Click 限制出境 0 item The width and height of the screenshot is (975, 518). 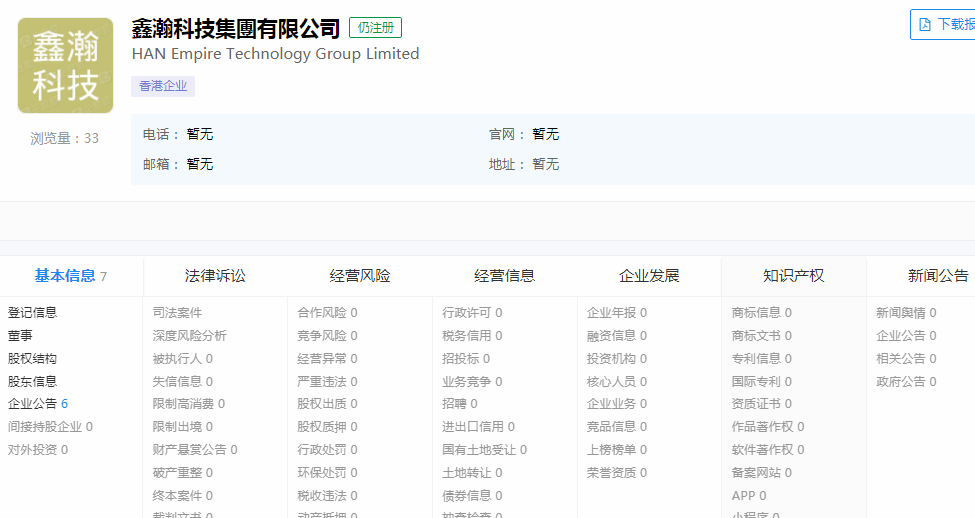click(183, 427)
